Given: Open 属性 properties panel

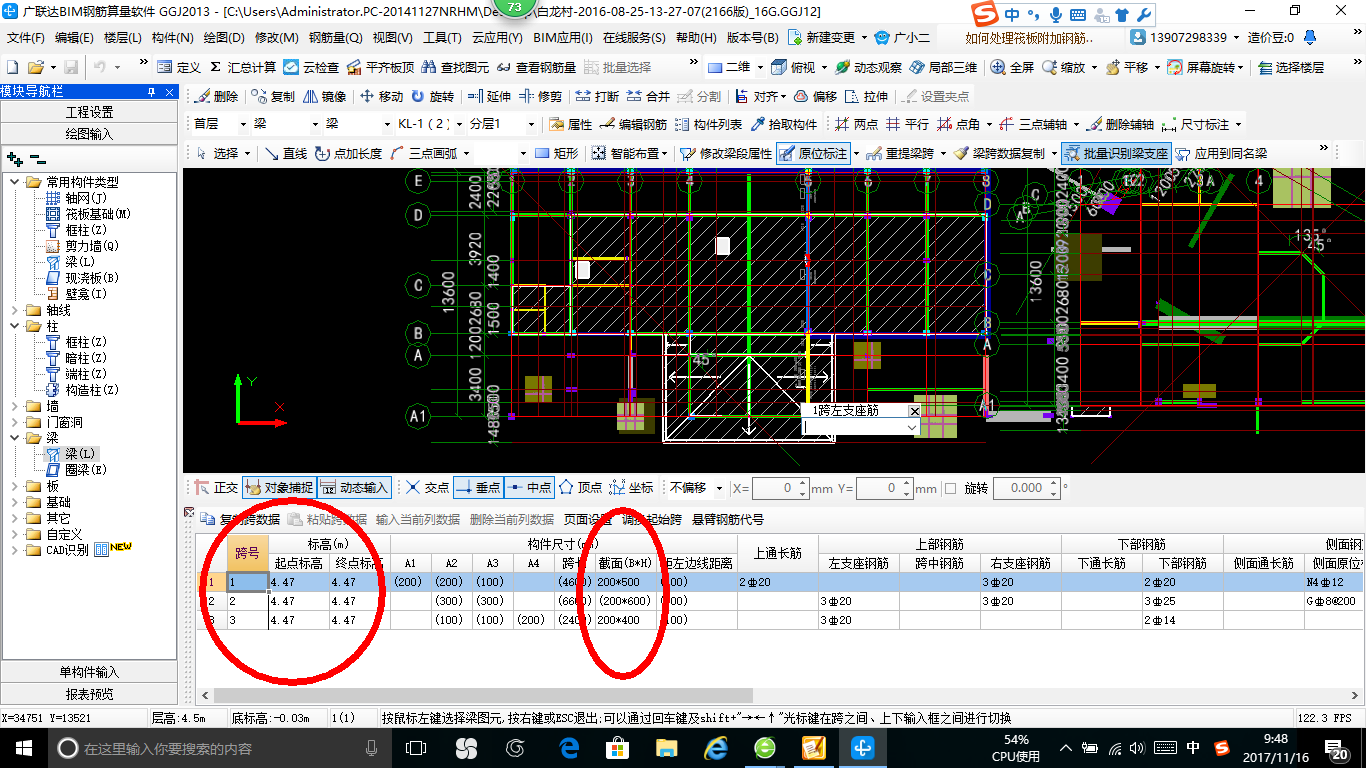Looking at the screenshot, I should point(571,125).
